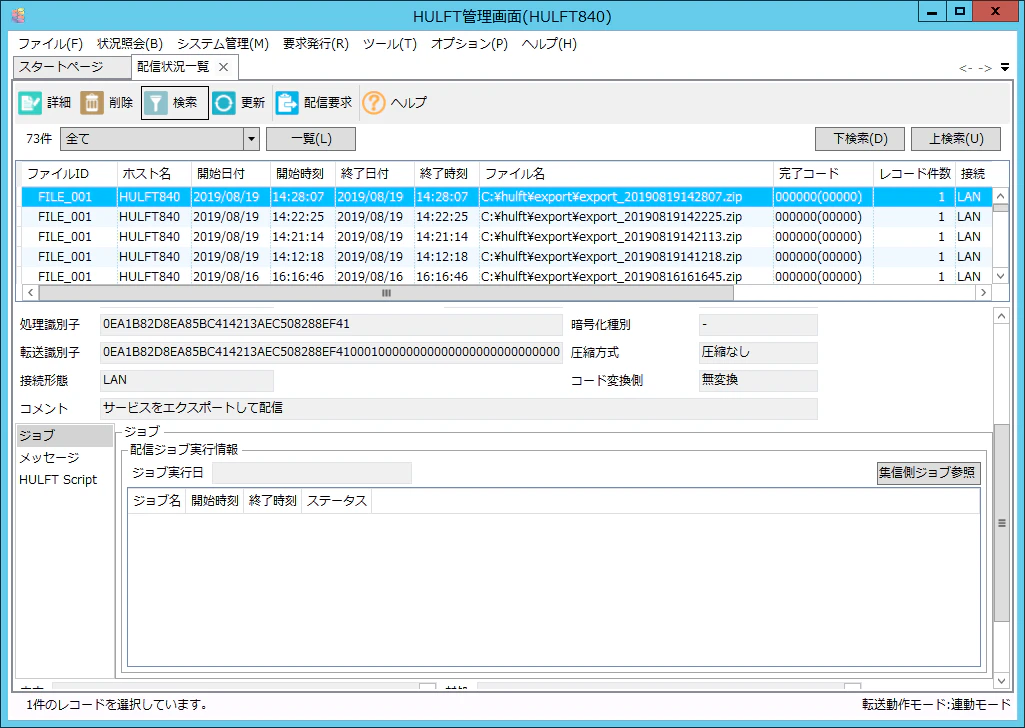The width and height of the screenshot is (1025, 728).
Task: Select the row for export_20190819142113.zip
Action: (507, 237)
